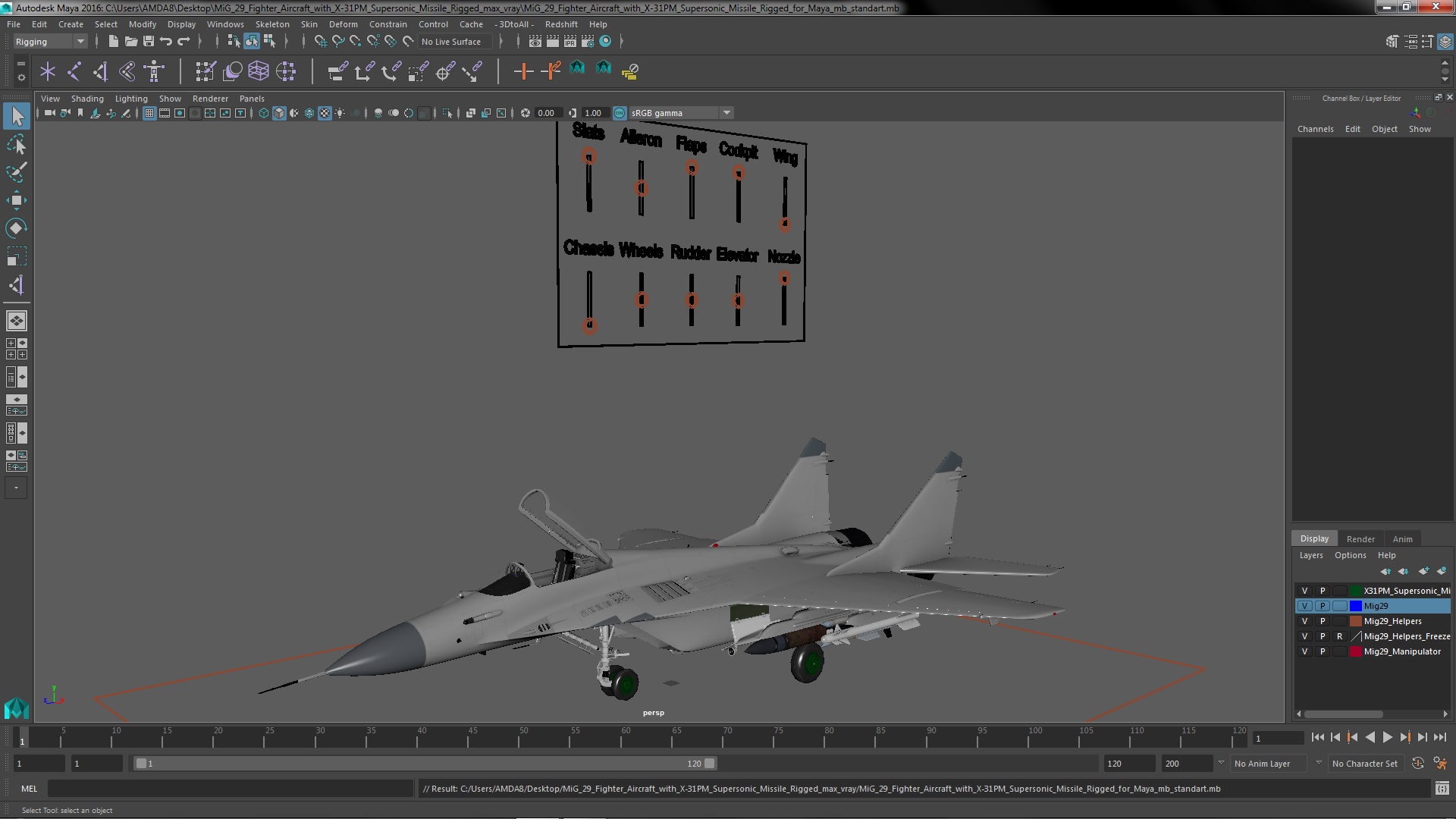Click go to end of playback
This screenshot has width=1456, height=819.
click(x=1440, y=737)
